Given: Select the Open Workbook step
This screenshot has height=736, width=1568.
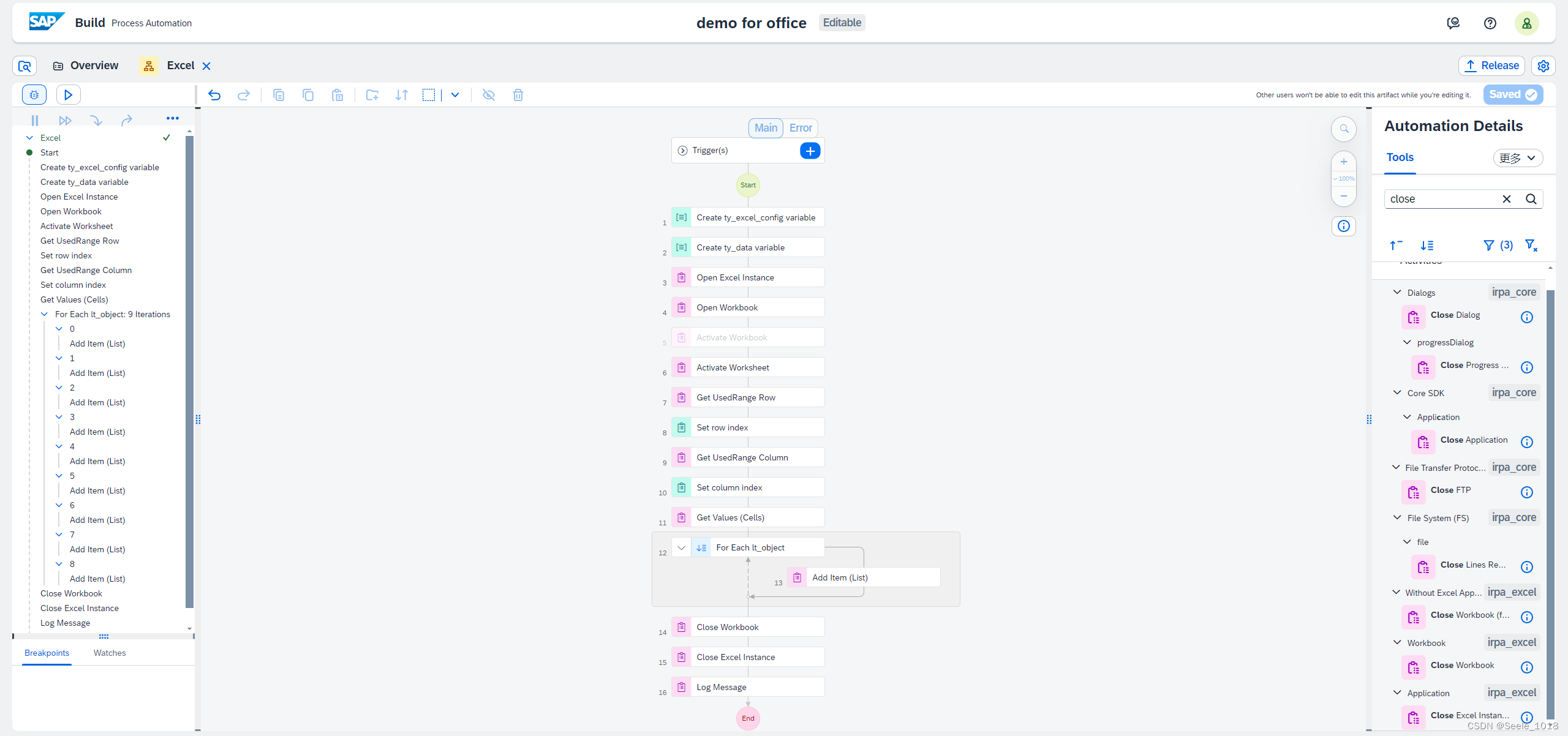Looking at the screenshot, I should (748, 307).
